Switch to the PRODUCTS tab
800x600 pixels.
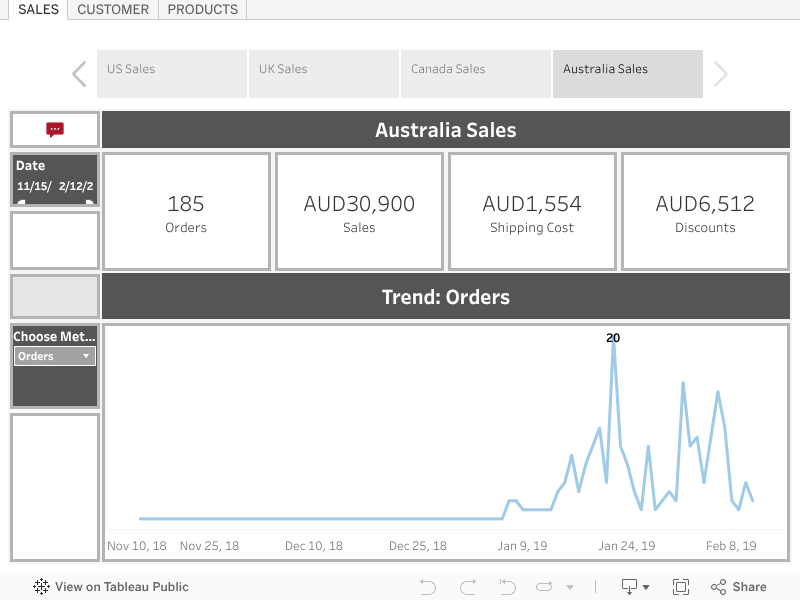point(203,10)
